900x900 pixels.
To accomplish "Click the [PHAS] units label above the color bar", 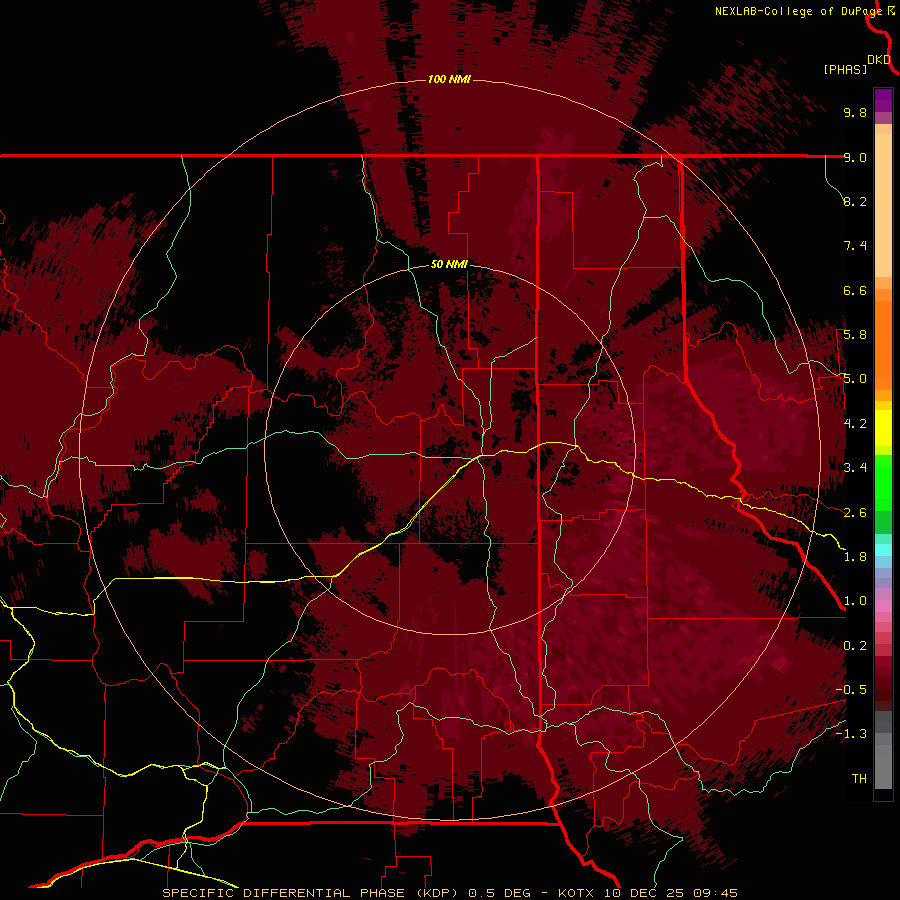I will click(x=845, y=69).
